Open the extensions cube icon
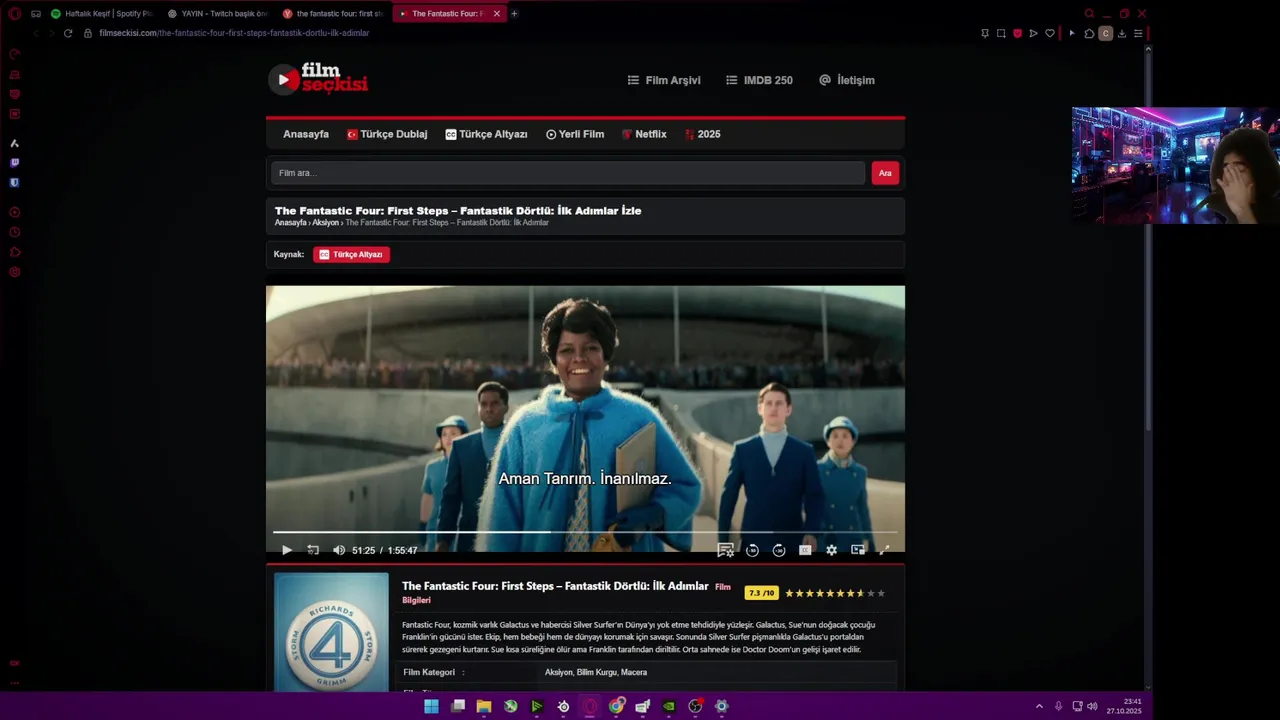 1089,33
